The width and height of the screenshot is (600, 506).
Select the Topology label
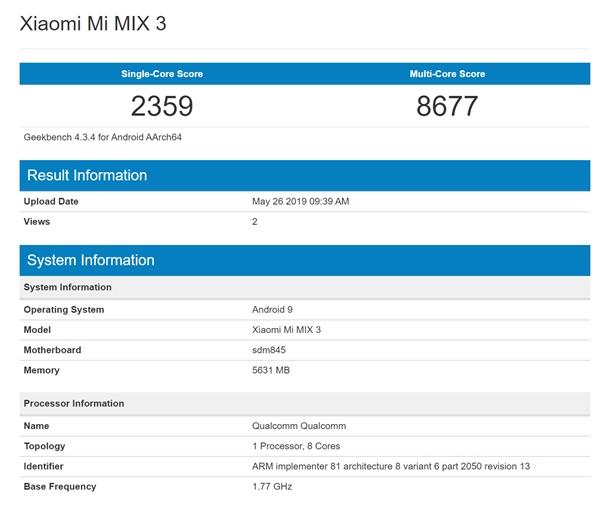tap(44, 446)
